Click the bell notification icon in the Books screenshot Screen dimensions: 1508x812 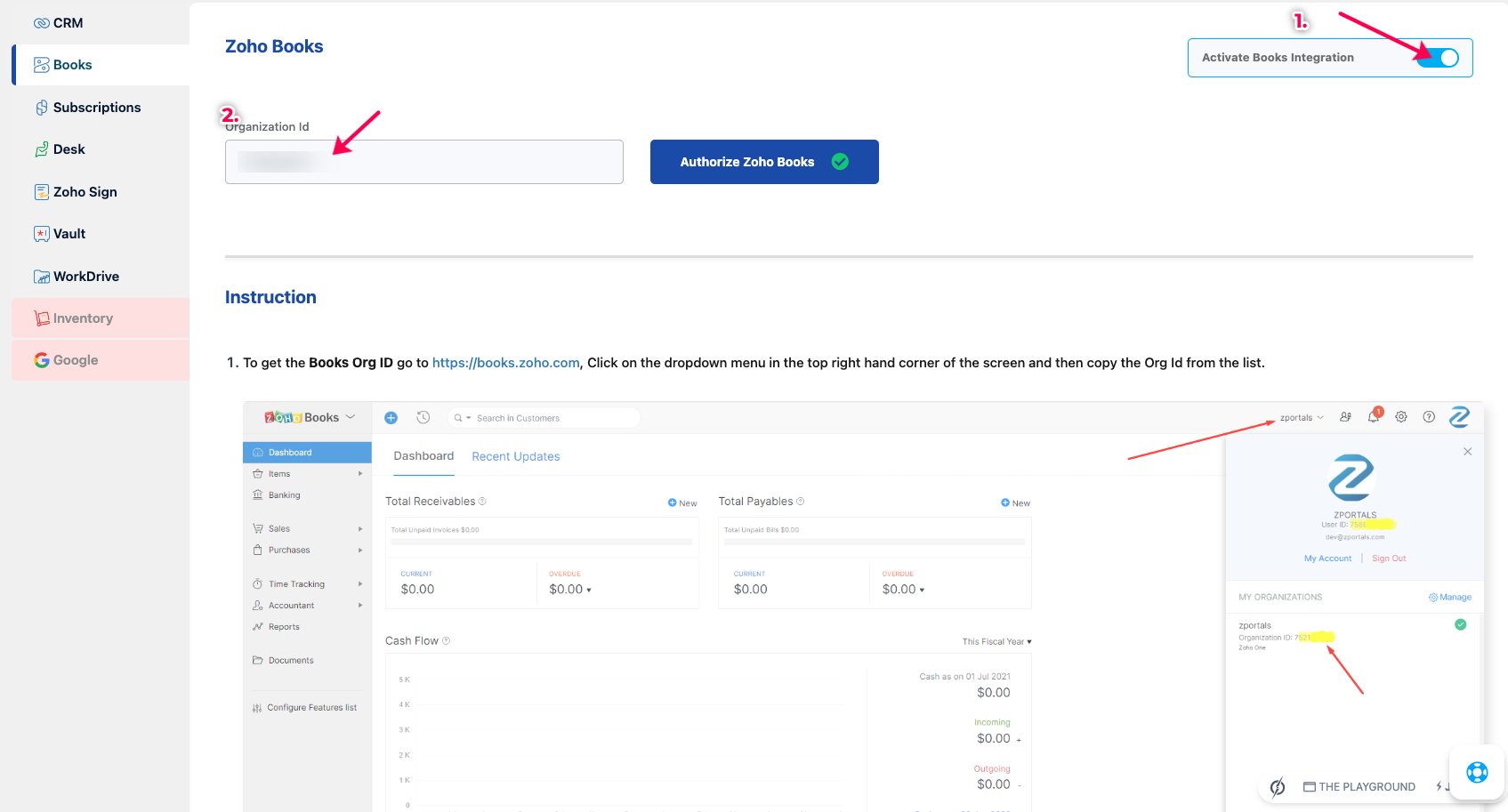point(1374,416)
